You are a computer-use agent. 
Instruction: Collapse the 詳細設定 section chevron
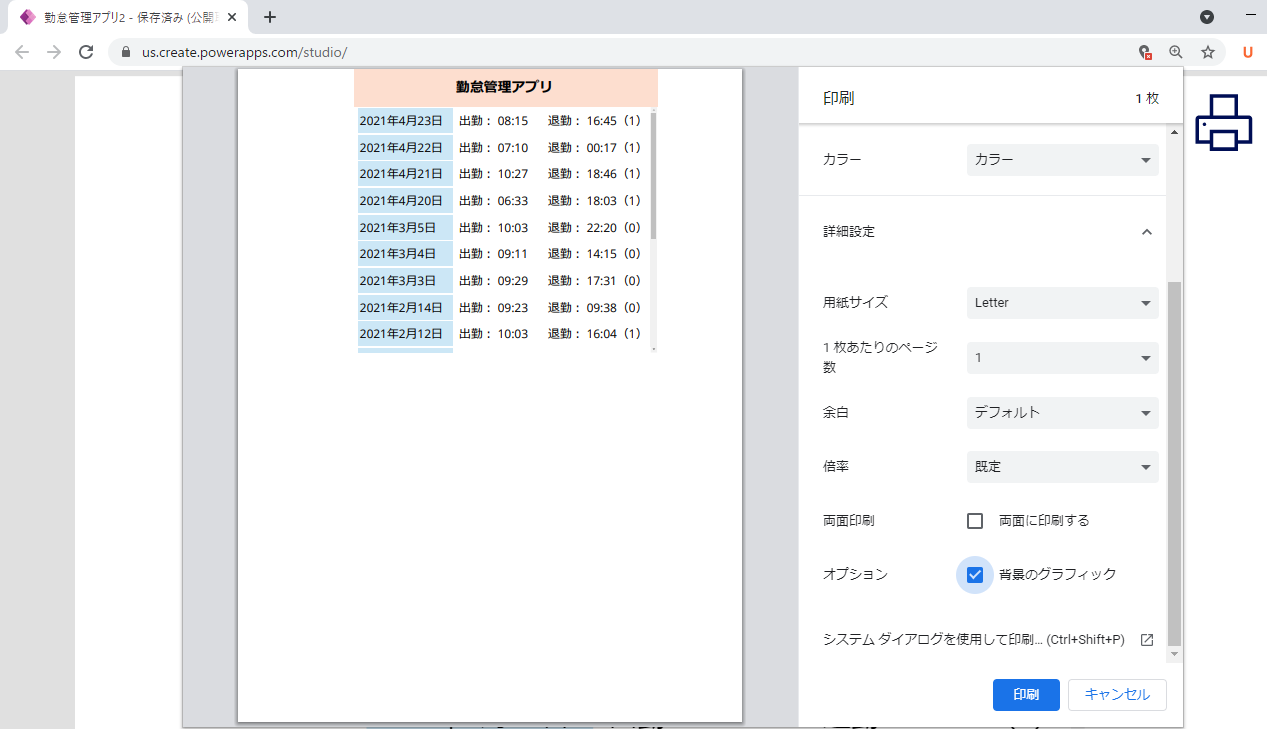pos(1147,231)
